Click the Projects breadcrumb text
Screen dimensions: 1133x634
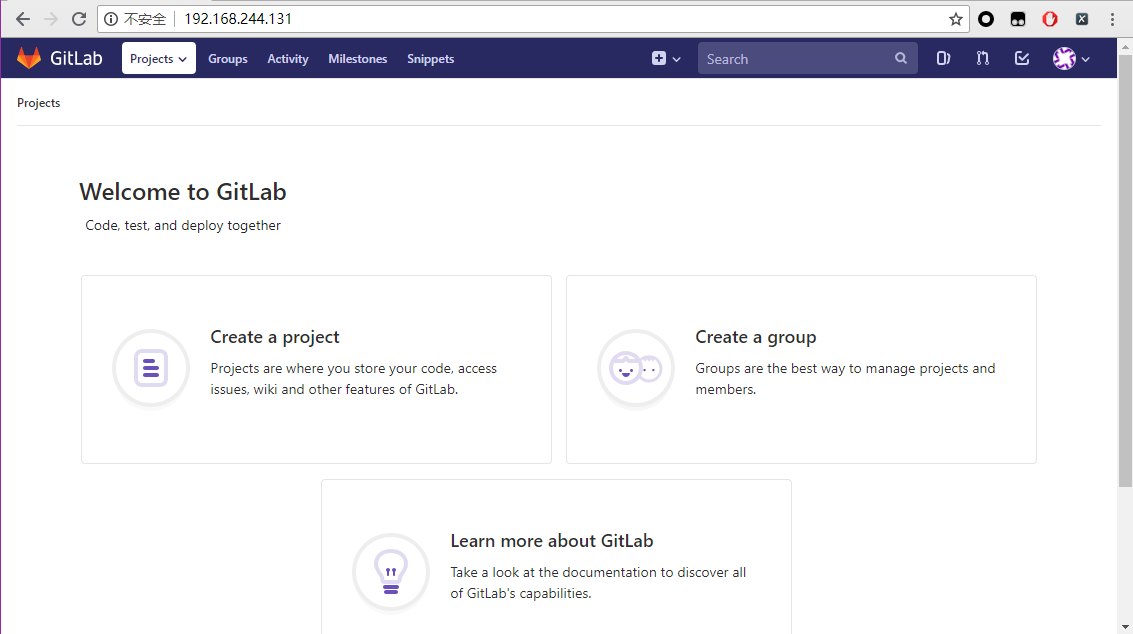38,103
